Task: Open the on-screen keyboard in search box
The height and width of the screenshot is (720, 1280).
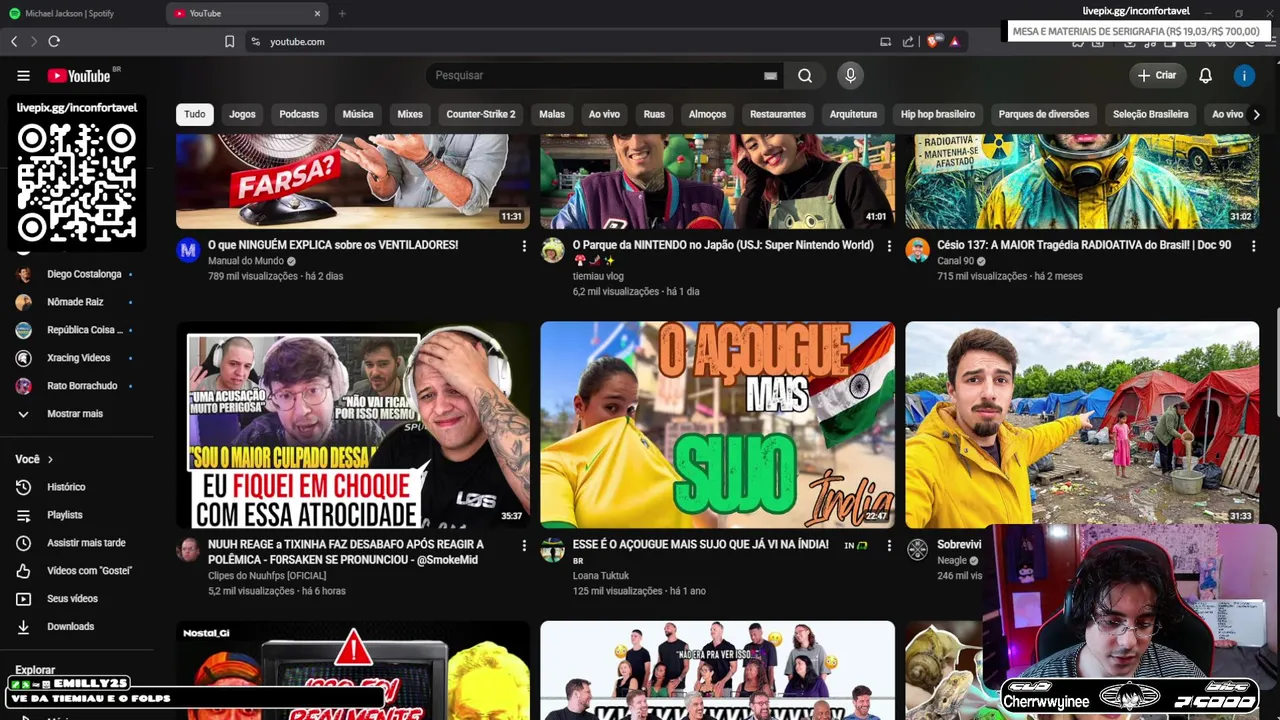Action: [x=770, y=75]
